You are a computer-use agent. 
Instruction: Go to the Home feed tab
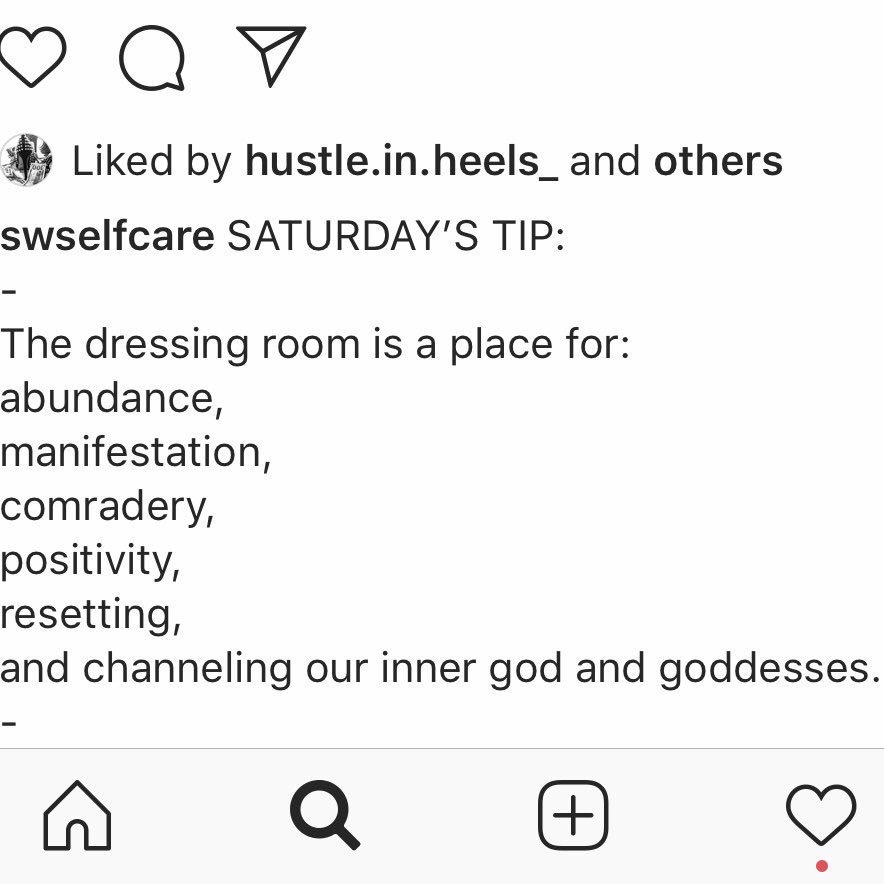click(77, 815)
